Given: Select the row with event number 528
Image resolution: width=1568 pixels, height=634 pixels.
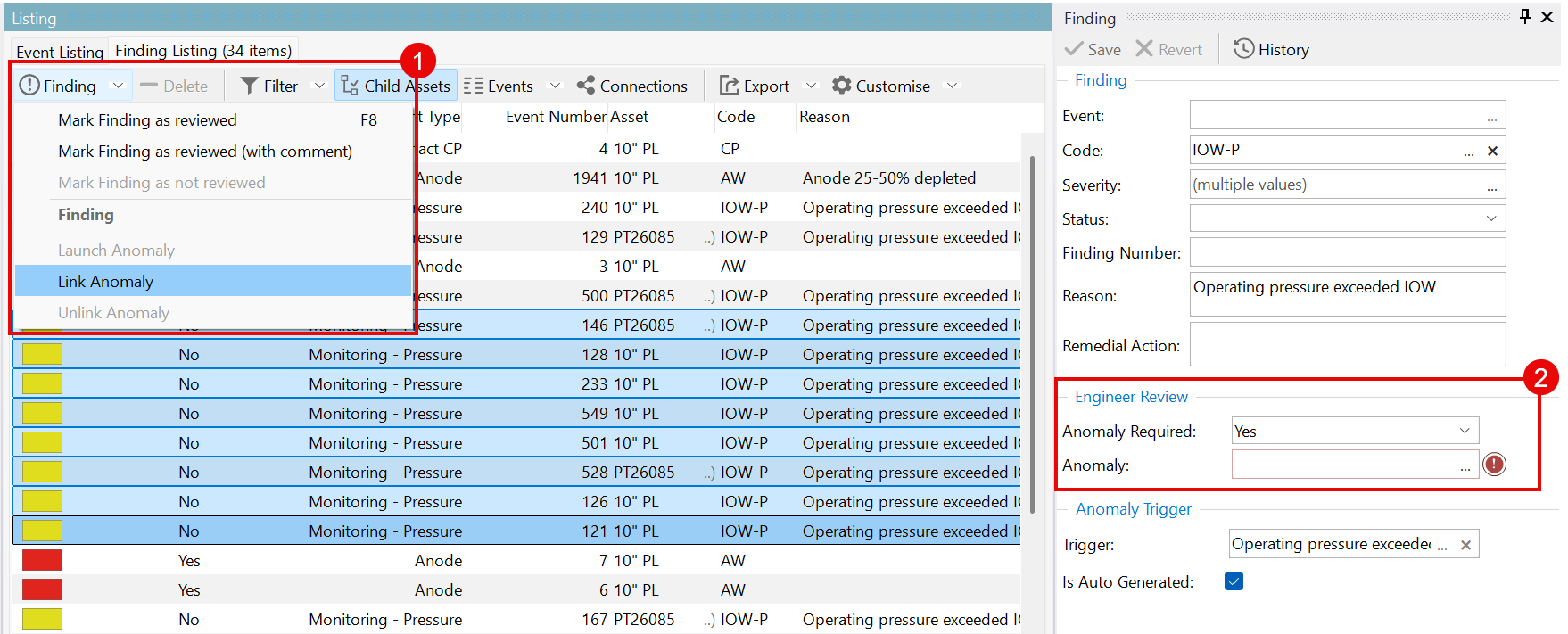Looking at the screenshot, I should tap(517, 473).
